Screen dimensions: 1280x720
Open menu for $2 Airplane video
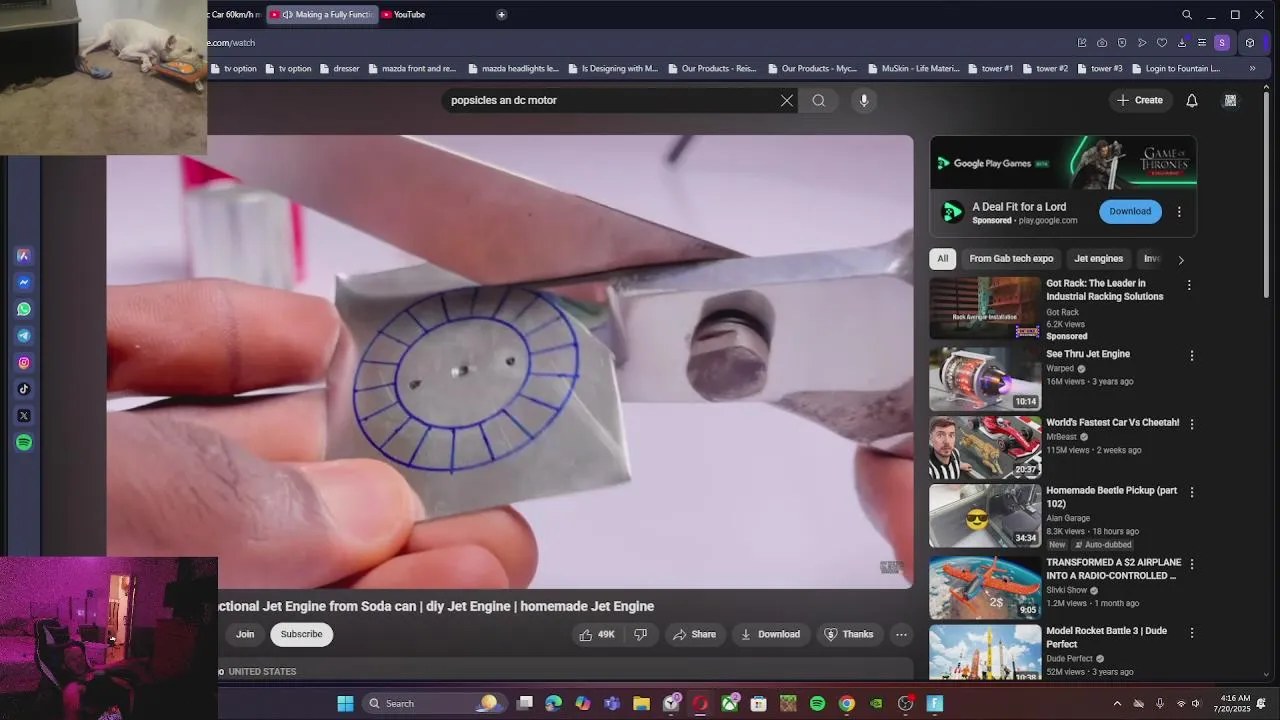(1191, 564)
